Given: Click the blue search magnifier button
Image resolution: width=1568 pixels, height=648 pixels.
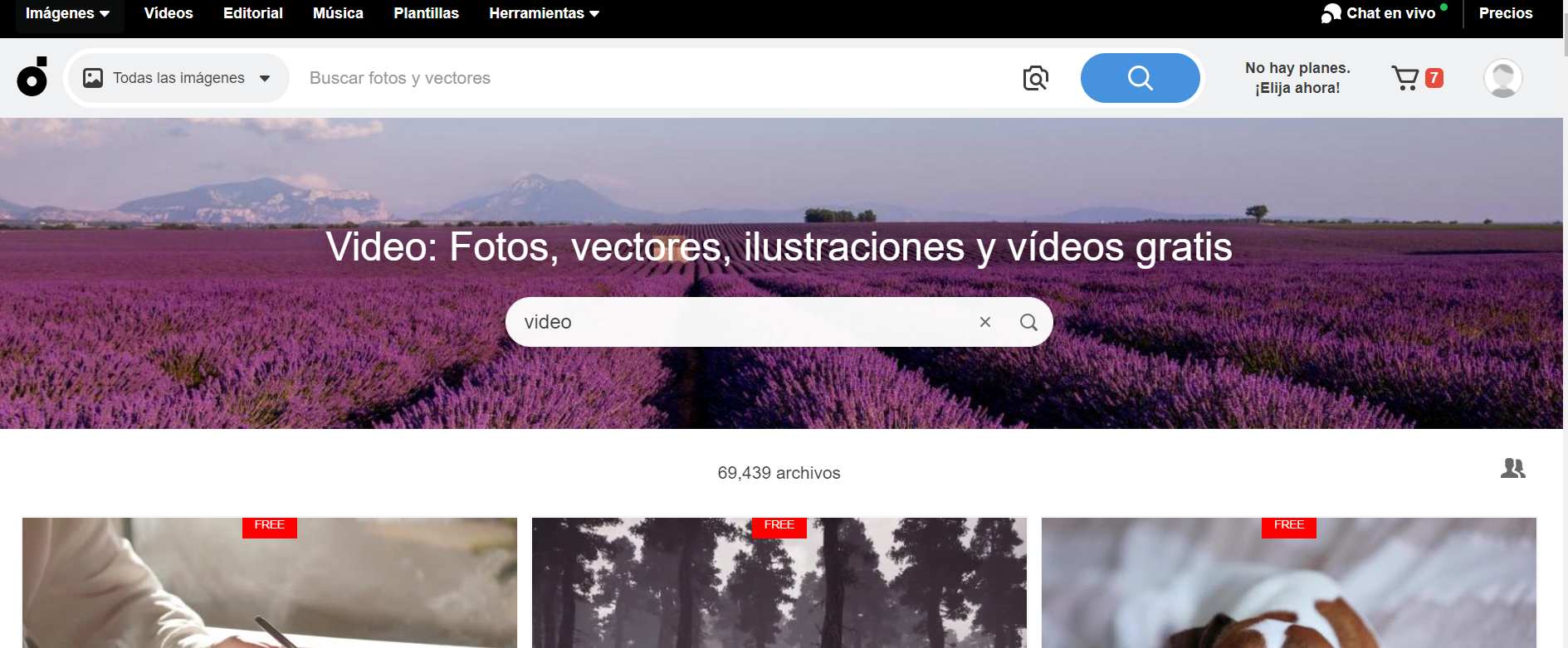Looking at the screenshot, I should (x=1140, y=78).
